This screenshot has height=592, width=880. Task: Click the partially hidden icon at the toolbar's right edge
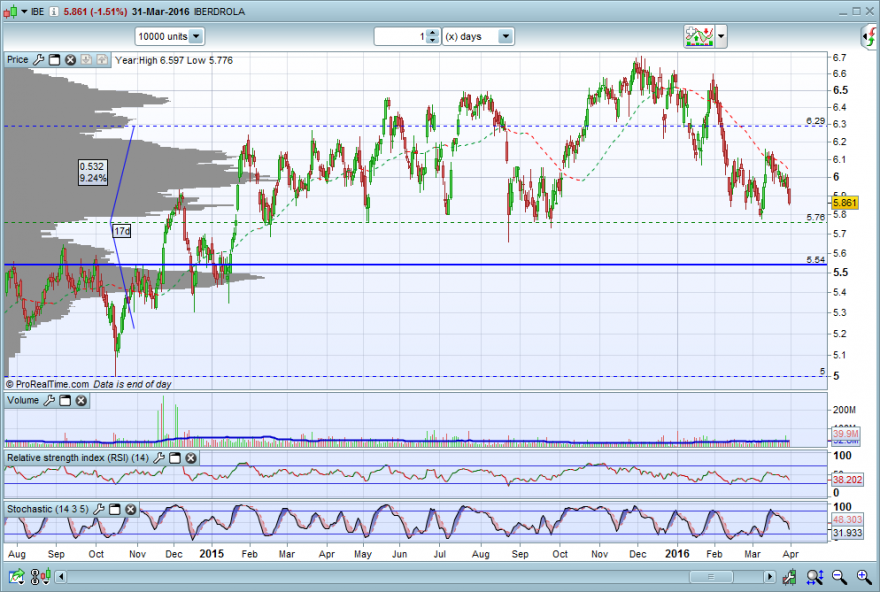(869, 37)
